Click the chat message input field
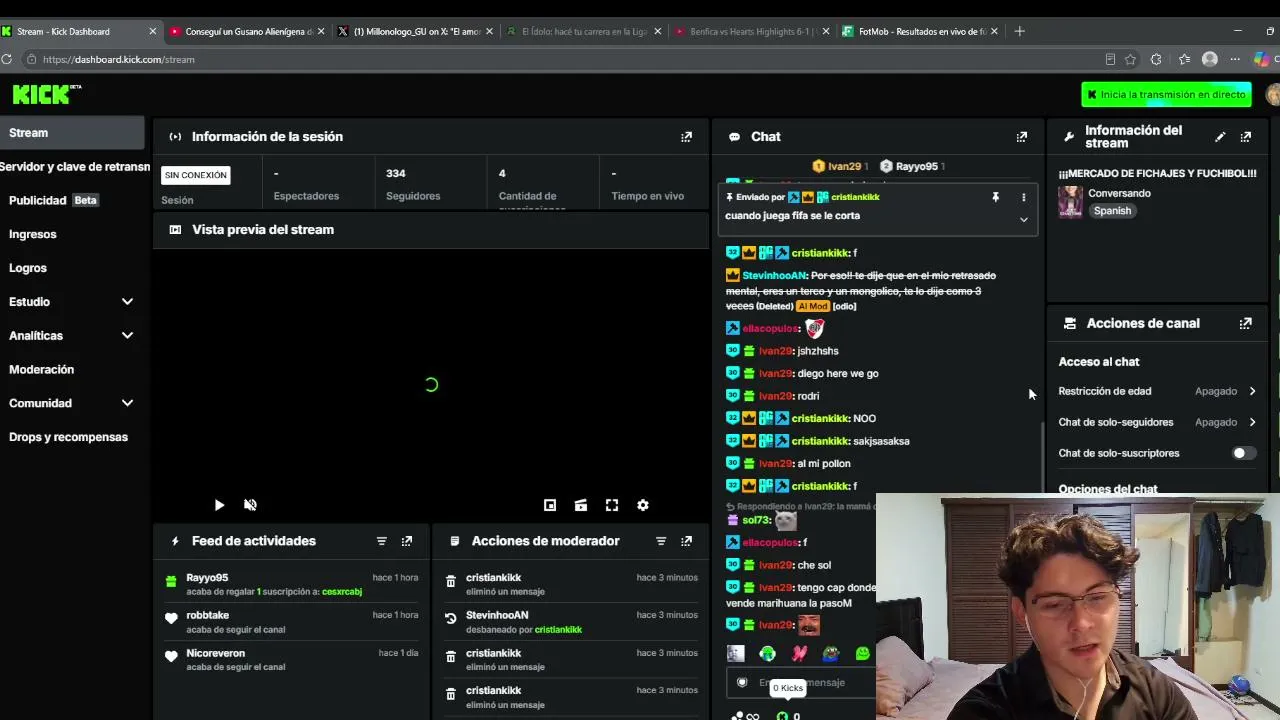The width and height of the screenshot is (1280, 720). pyautogui.click(x=801, y=683)
